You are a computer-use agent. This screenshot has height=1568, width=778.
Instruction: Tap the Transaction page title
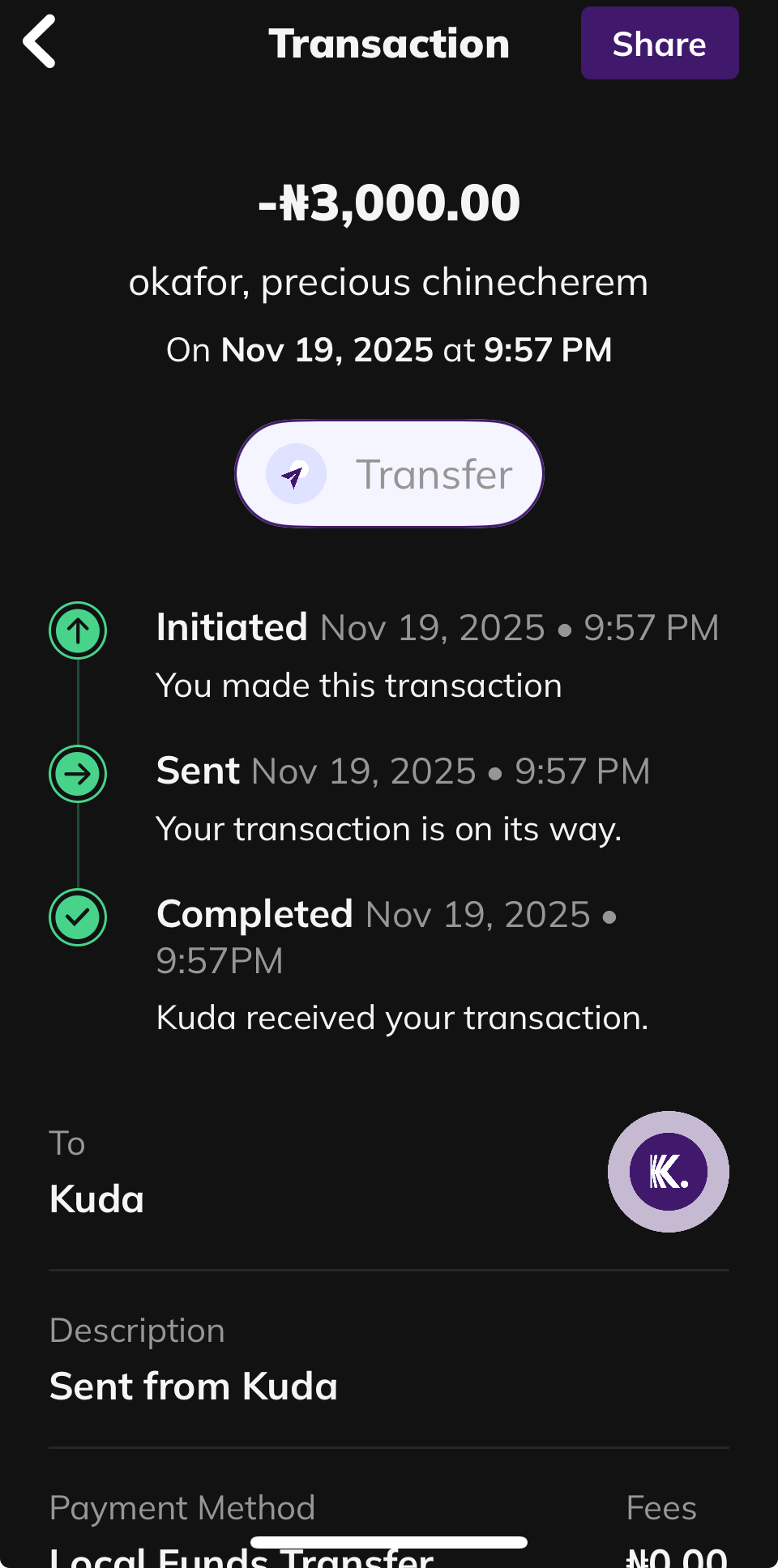(x=389, y=44)
